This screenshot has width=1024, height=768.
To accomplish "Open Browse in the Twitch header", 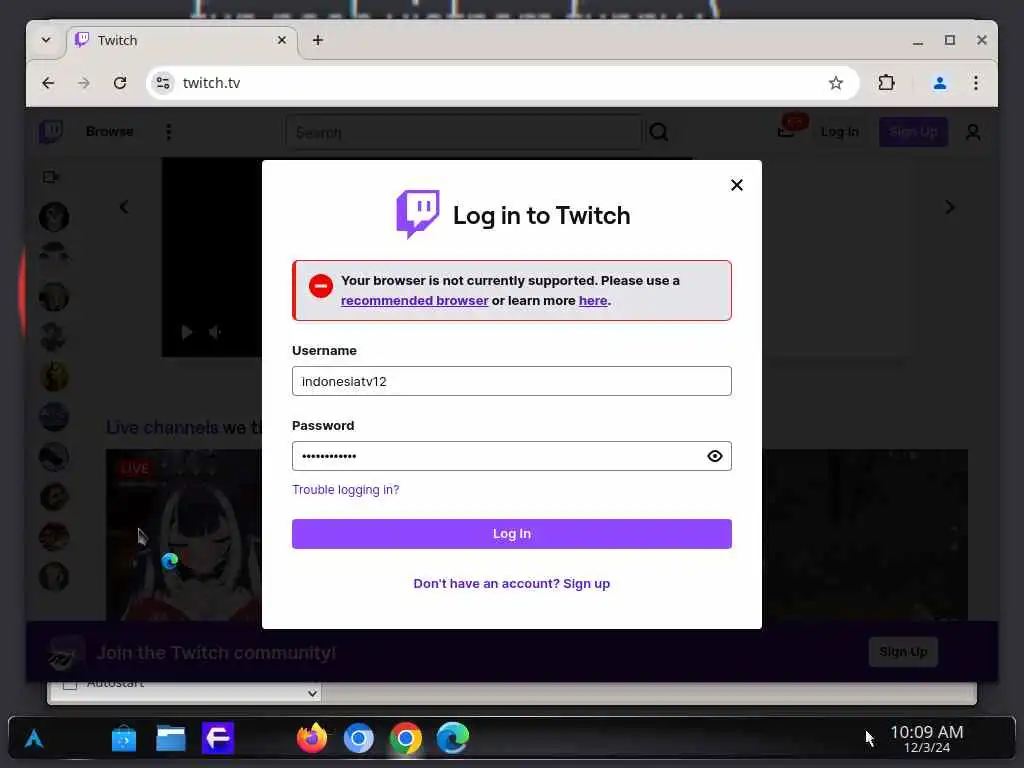I will tap(110, 131).
